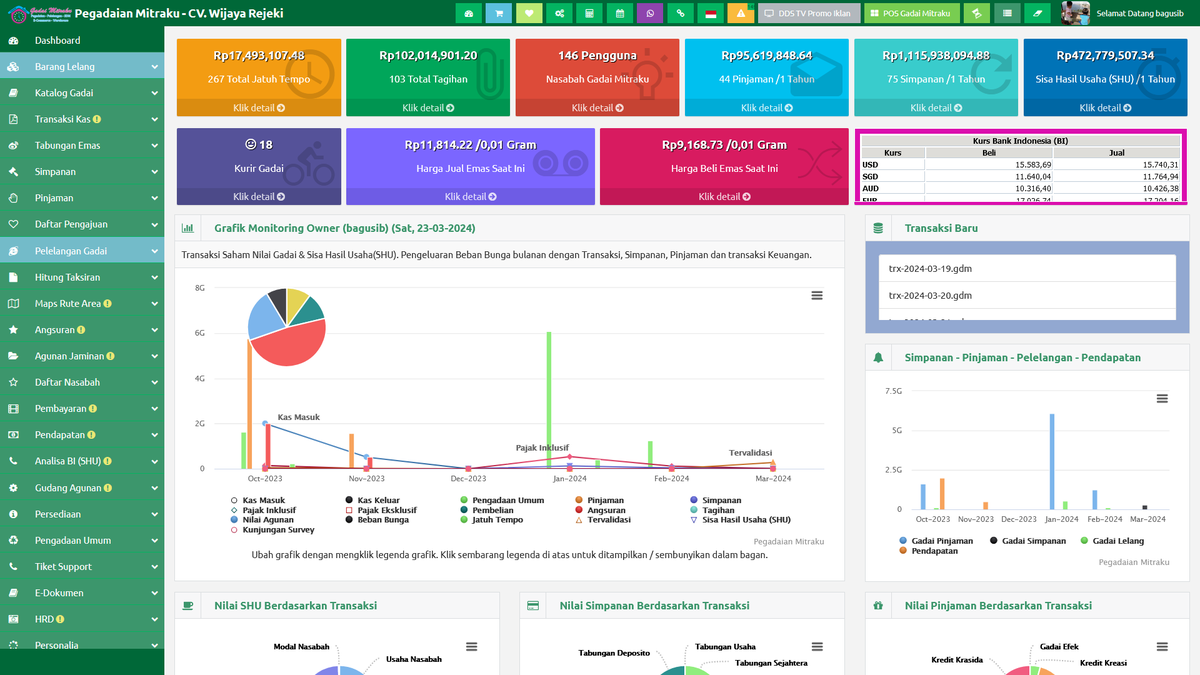Expand Pembayaran sidebar chevron
Viewport: 1200px width, 675px height.
155,409
